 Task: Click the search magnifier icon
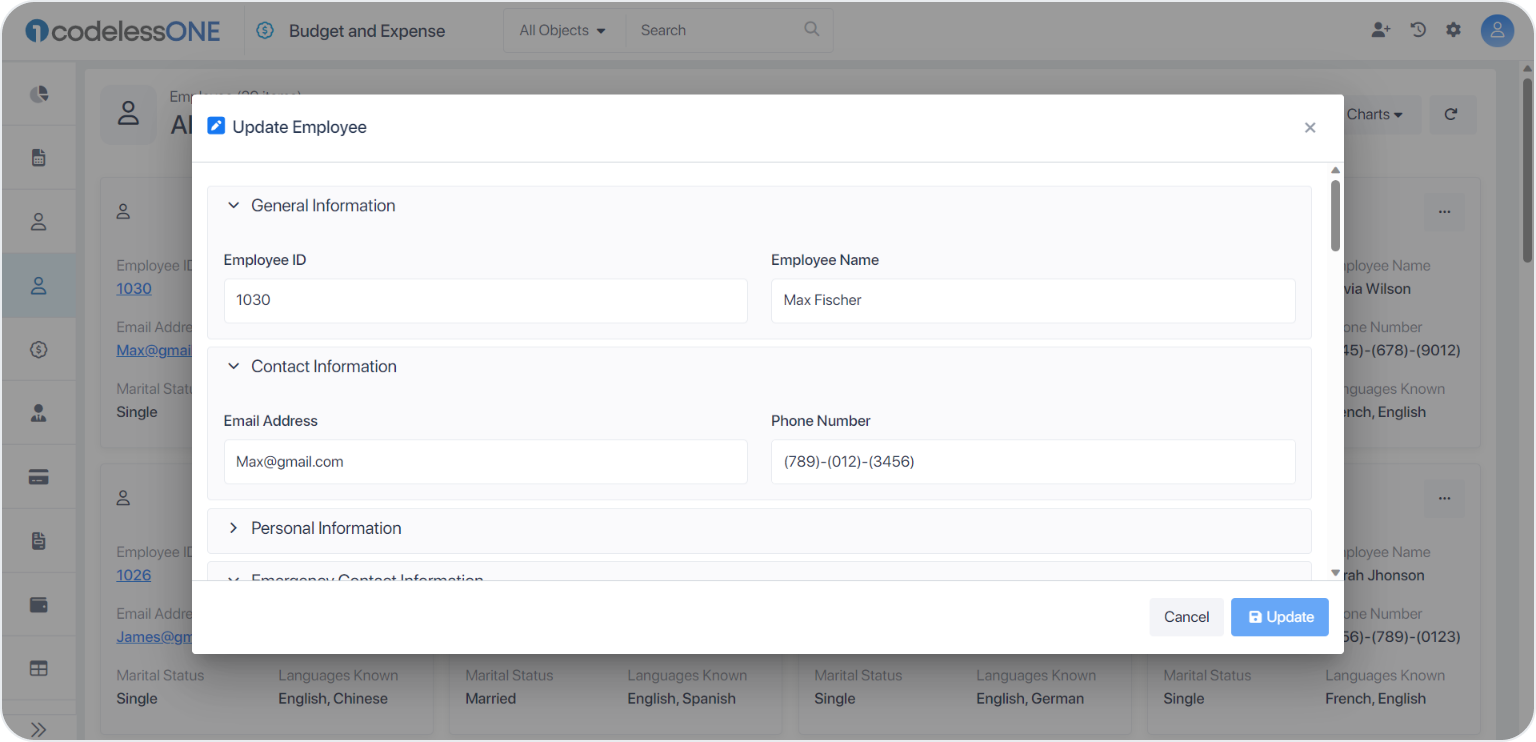click(x=812, y=29)
